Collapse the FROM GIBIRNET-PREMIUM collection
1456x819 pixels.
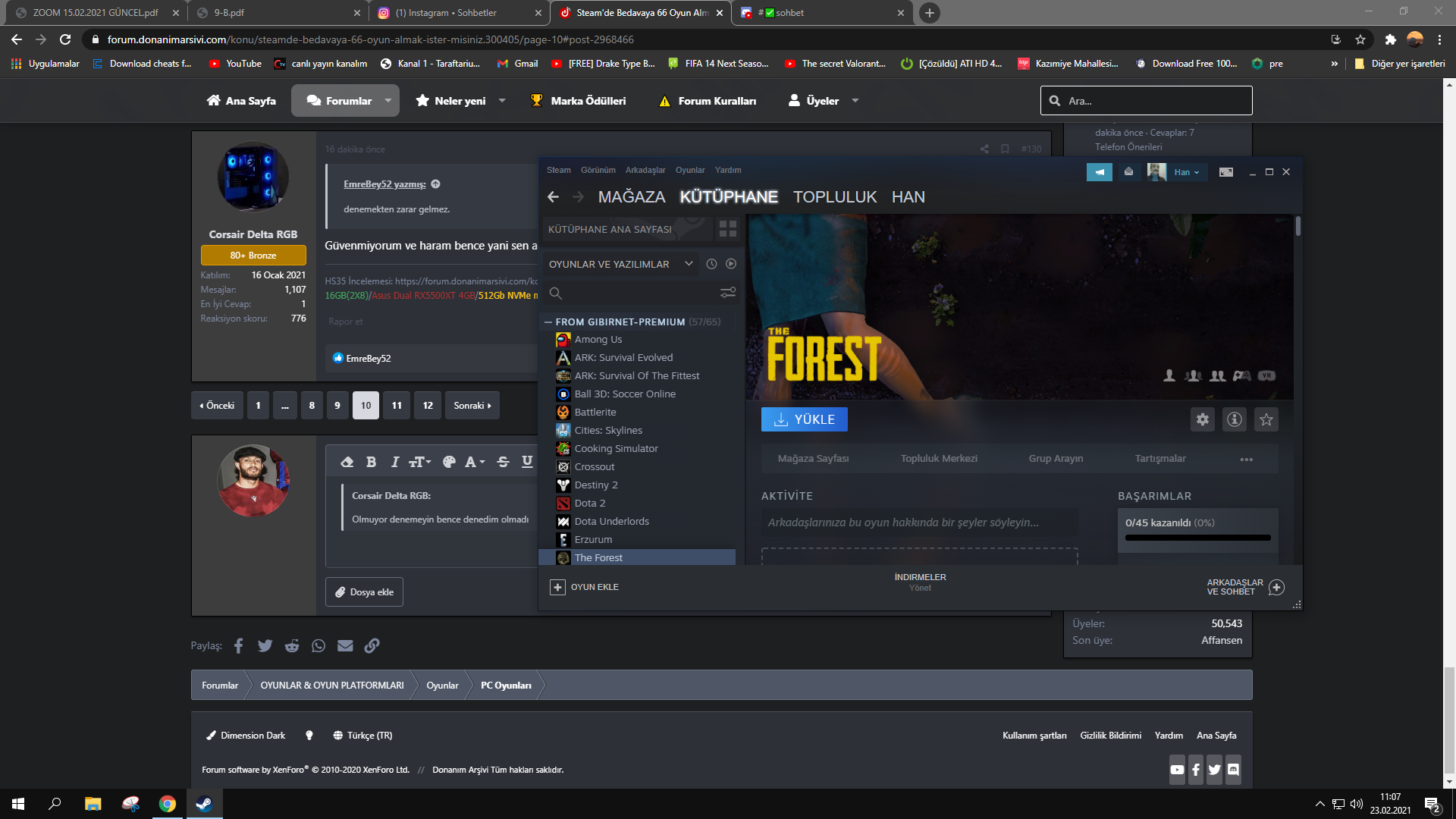(x=548, y=322)
